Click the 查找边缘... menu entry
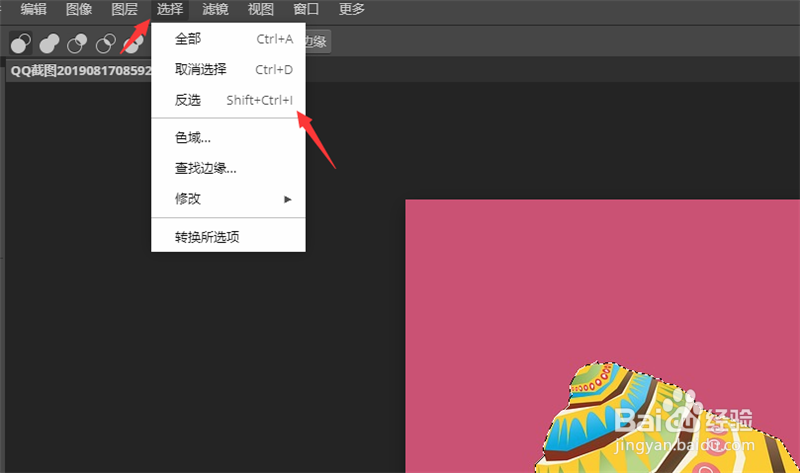 229,168
